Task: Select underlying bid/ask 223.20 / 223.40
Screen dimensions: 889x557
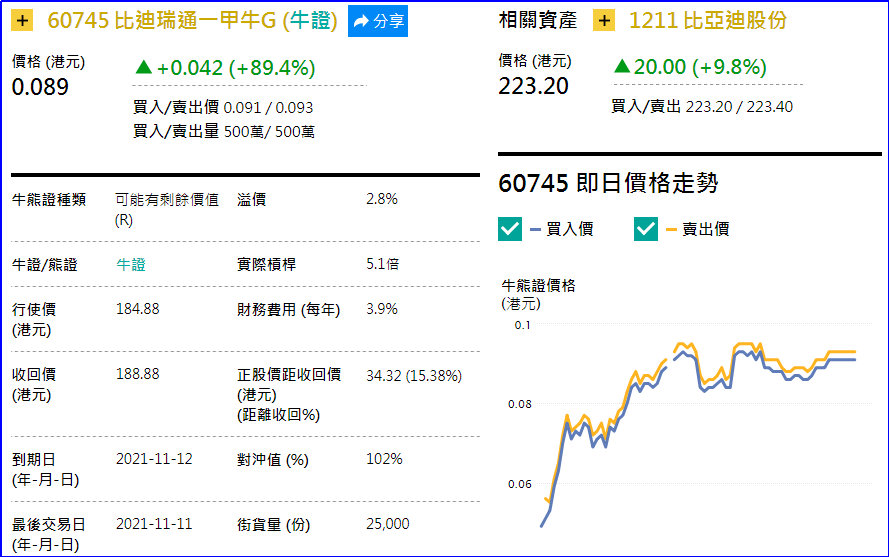Action: tap(739, 107)
